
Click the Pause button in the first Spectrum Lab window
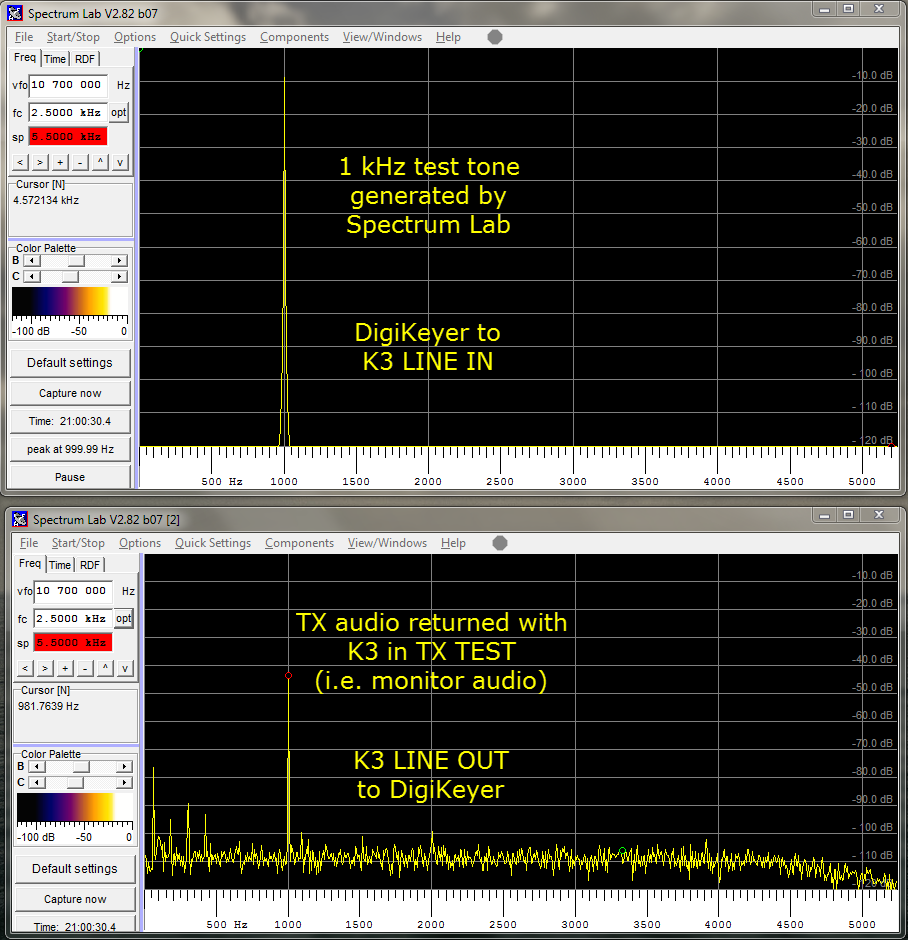click(70, 477)
